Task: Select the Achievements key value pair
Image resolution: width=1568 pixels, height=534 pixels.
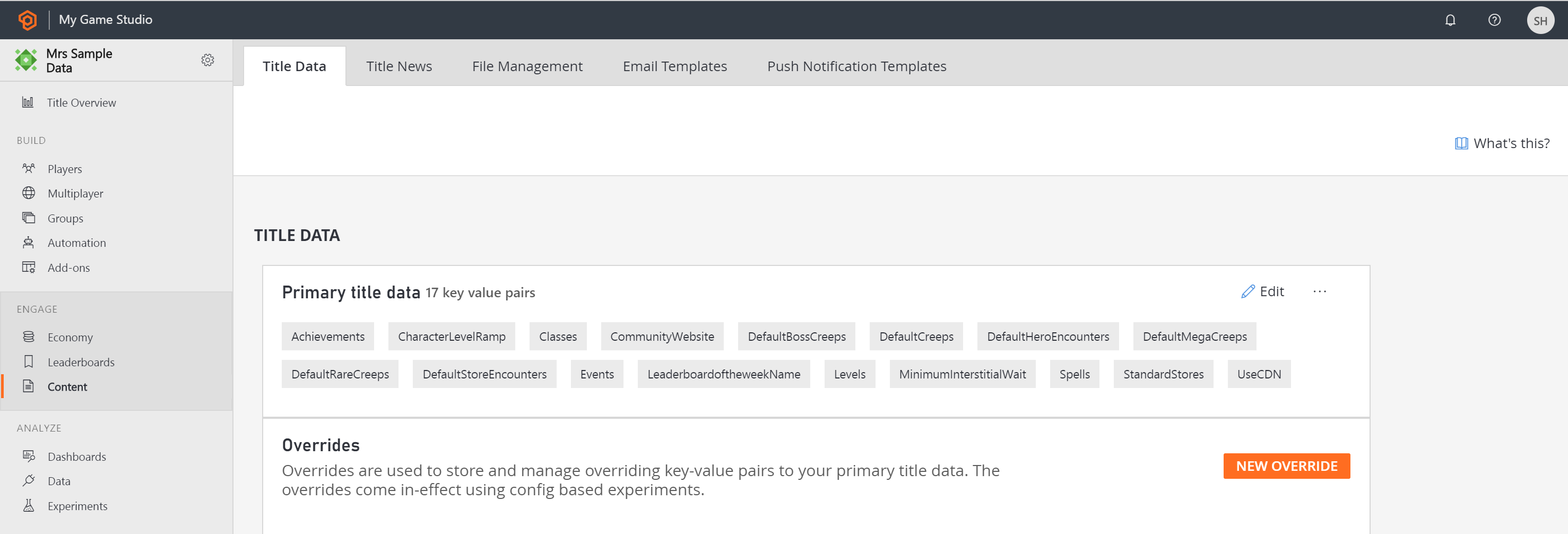Action: click(327, 336)
